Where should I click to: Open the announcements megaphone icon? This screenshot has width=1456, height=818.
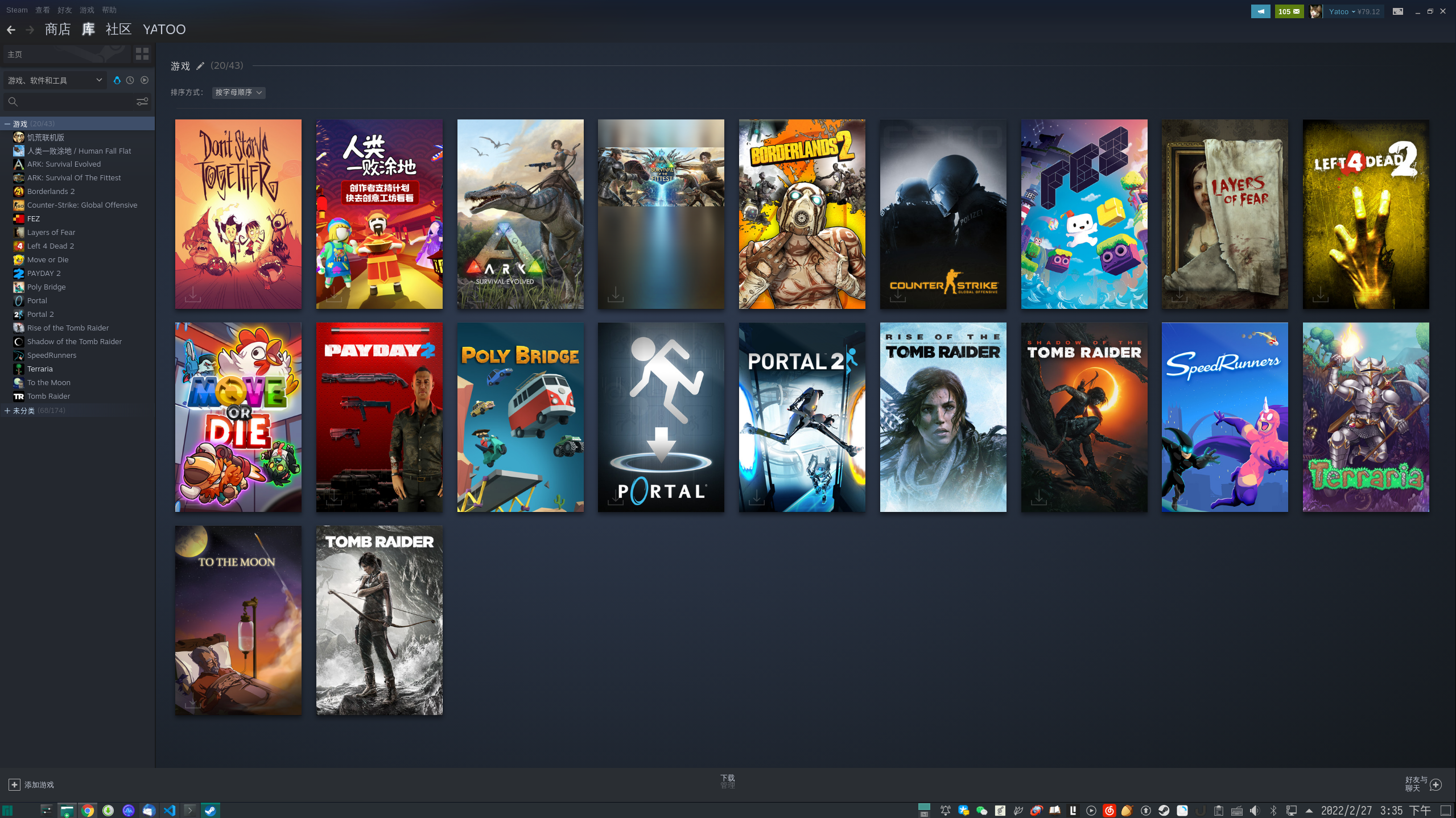(x=1260, y=11)
